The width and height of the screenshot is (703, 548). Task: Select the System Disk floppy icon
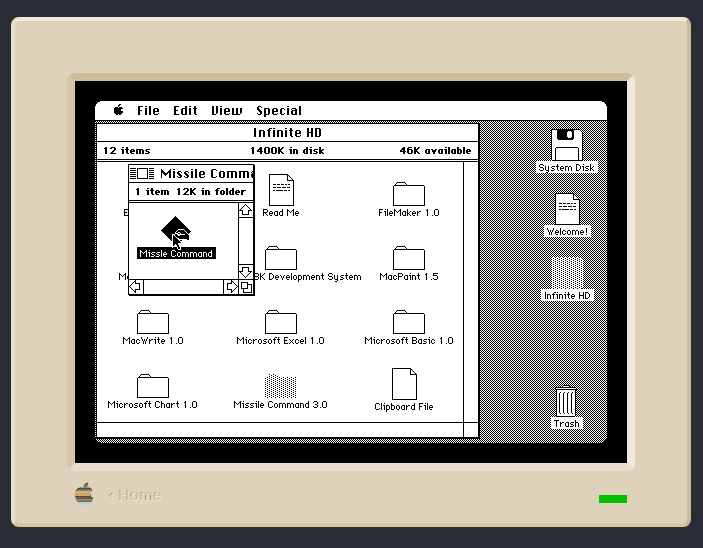click(567, 145)
